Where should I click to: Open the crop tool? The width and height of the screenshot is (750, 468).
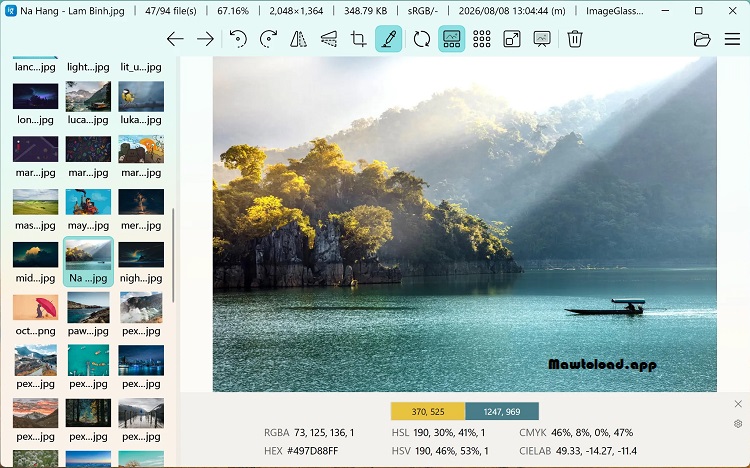coord(358,39)
